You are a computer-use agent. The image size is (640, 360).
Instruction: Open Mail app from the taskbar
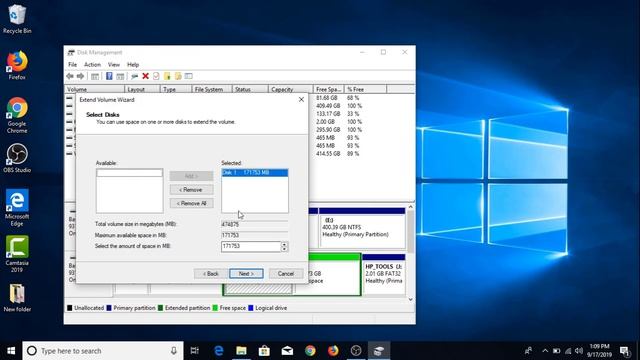[287, 351]
